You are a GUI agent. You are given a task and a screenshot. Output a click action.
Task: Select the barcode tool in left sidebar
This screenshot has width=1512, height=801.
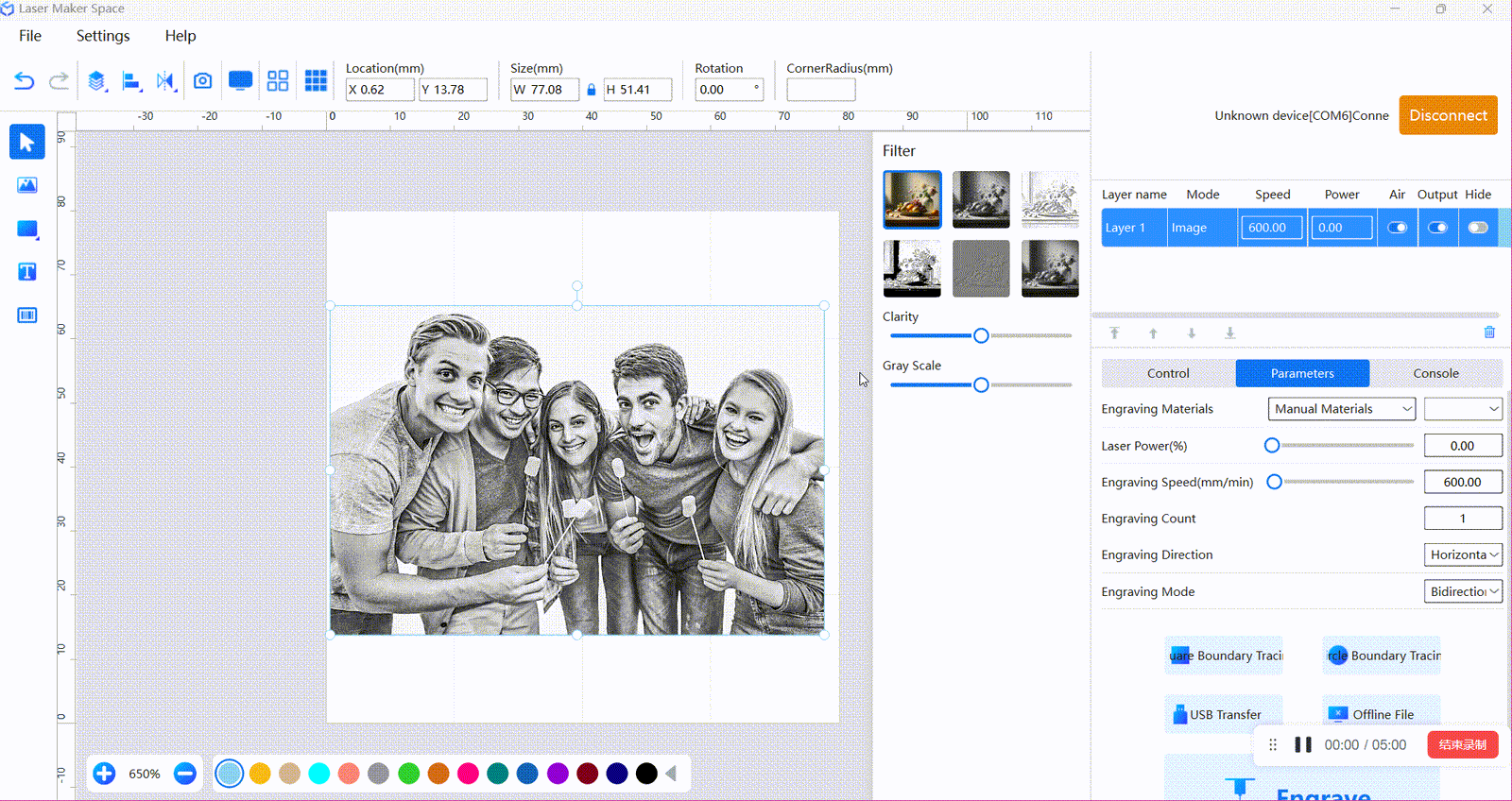point(27,315)
